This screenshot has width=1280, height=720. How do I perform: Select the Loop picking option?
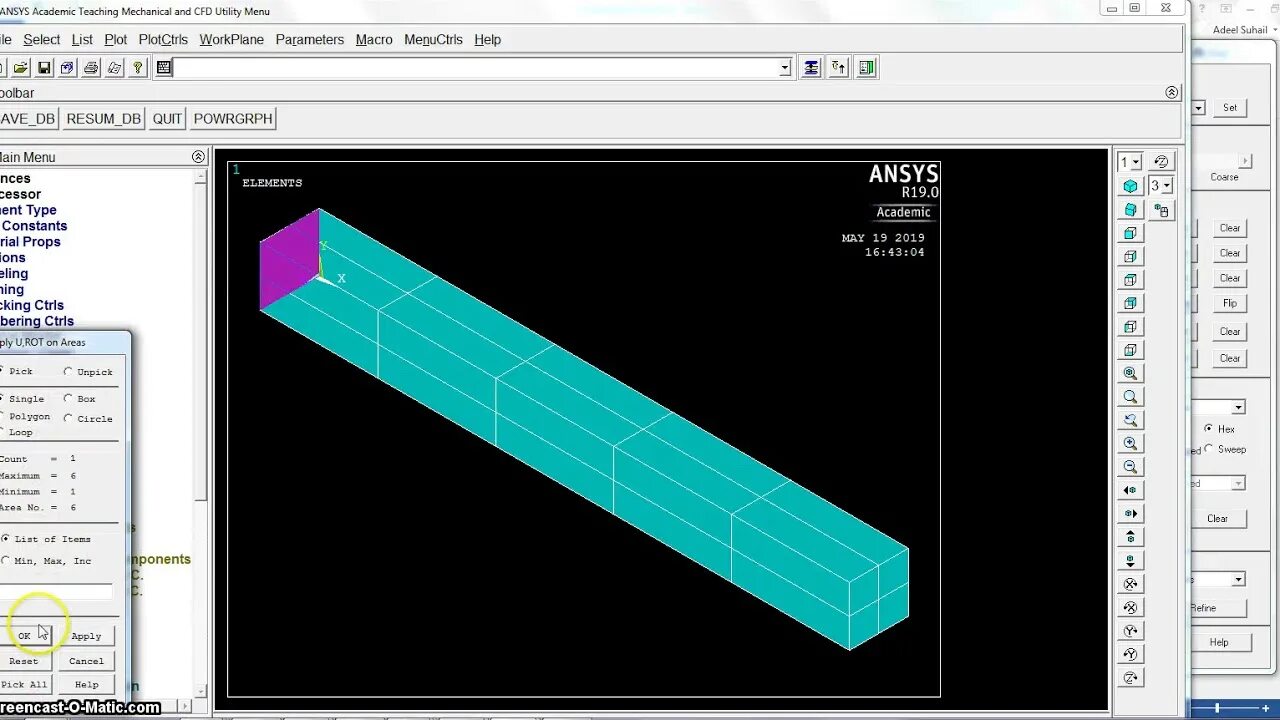[x=17, y=432]
